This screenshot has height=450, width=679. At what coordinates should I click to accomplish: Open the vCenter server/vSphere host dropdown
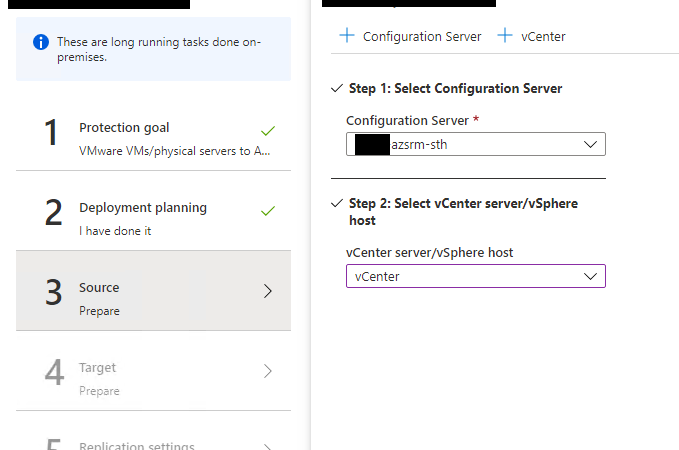[x=476, y=276]
